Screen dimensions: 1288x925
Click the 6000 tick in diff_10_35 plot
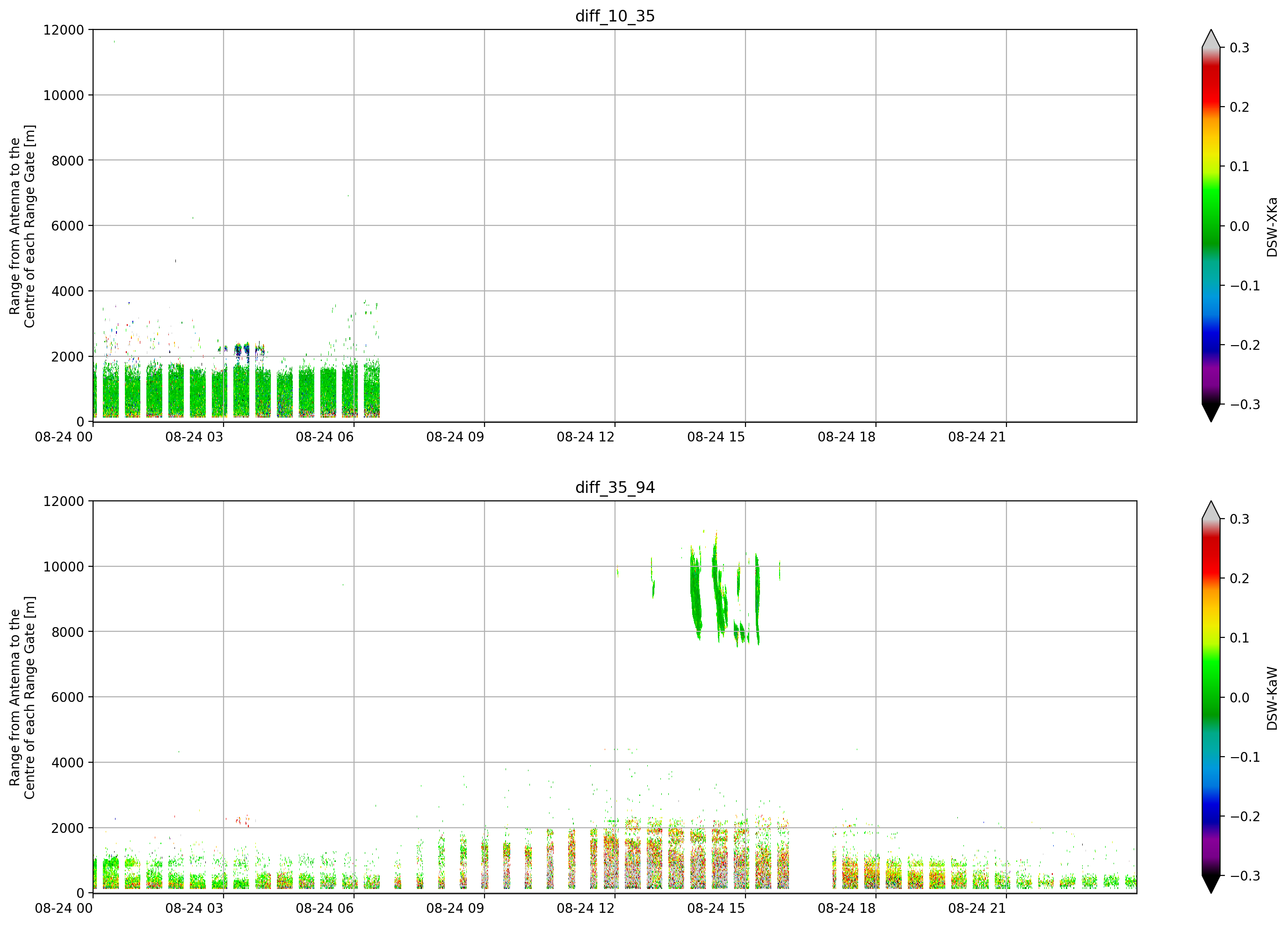coord(67,226)
